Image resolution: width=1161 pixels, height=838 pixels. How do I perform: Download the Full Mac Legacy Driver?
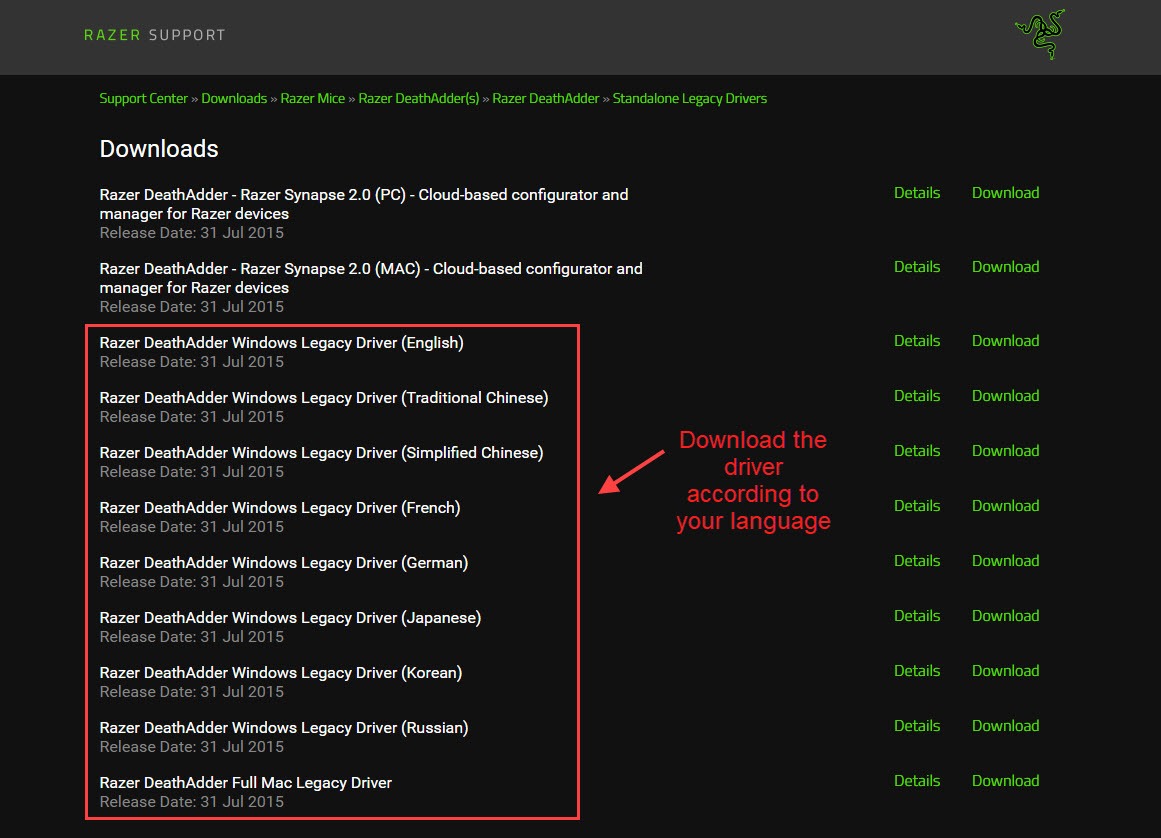tap(1005, 781)
